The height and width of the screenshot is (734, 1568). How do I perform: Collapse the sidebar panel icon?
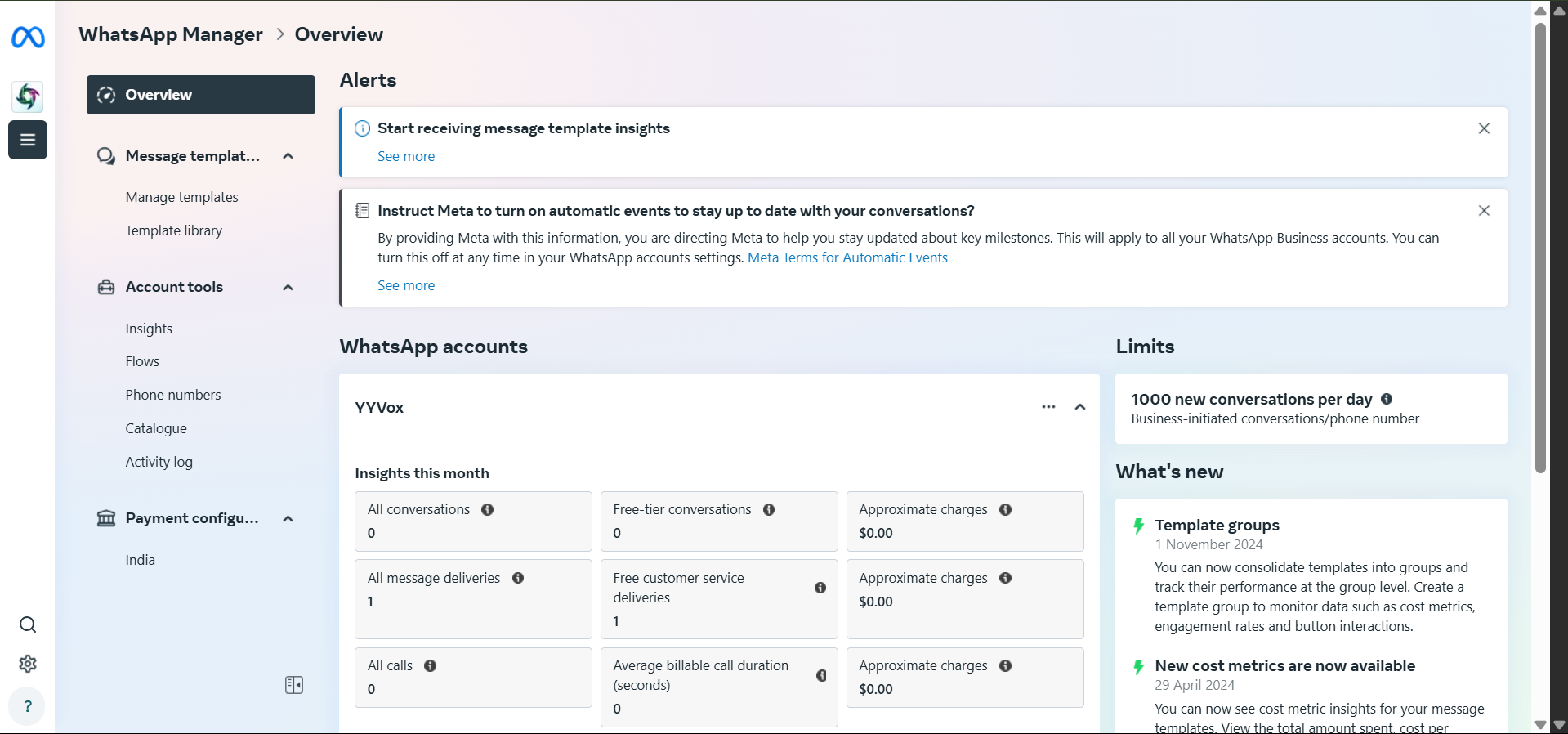294,685
